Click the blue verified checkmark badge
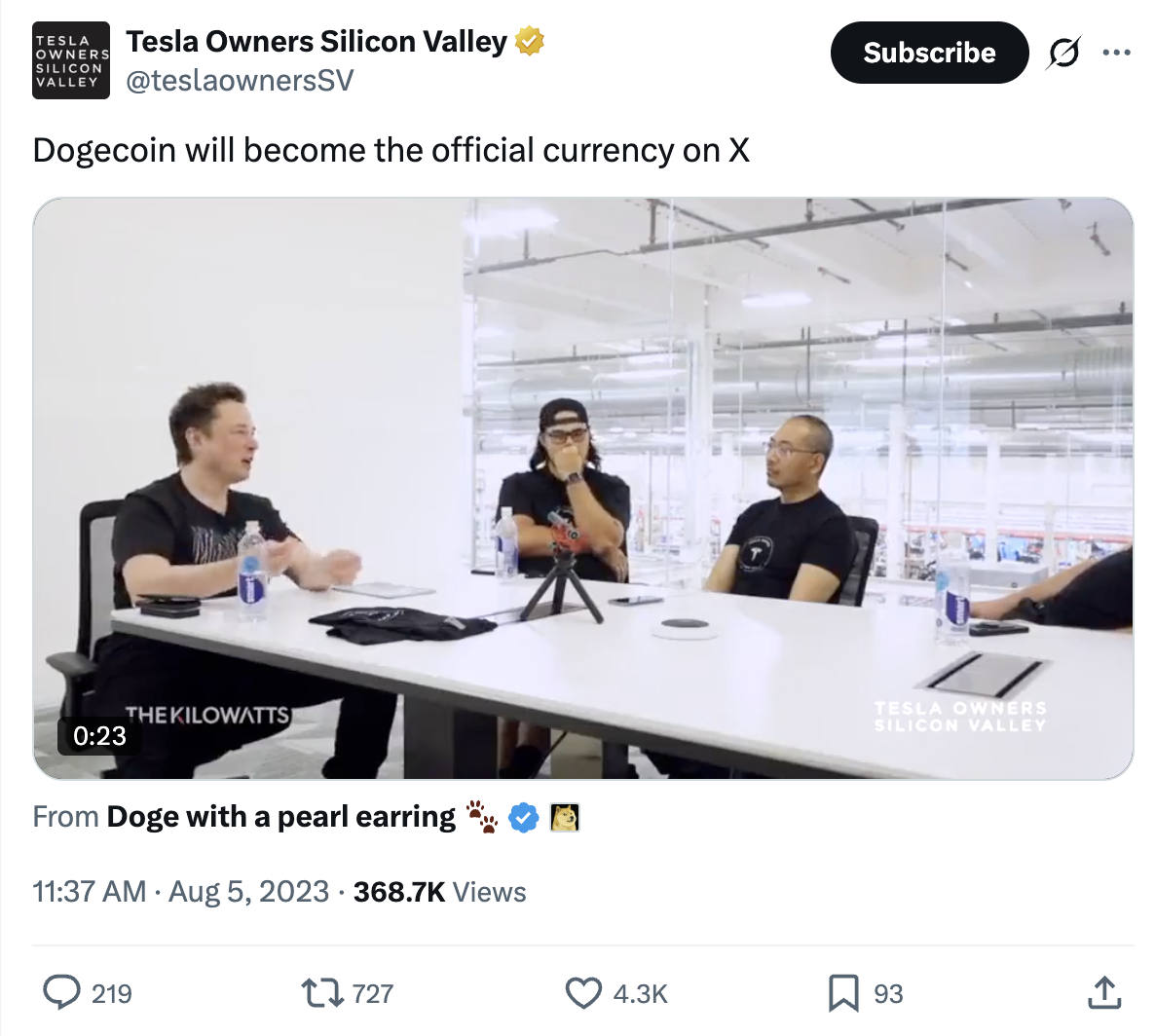The width and height of the screenshot is (1155, 1036). tap(523, 817)
